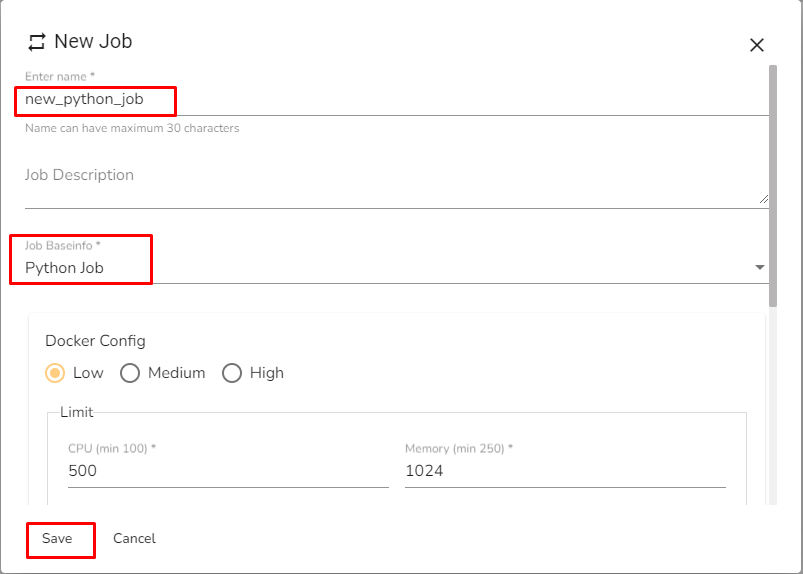Pick the High Docker Config radio

point(232,373)
